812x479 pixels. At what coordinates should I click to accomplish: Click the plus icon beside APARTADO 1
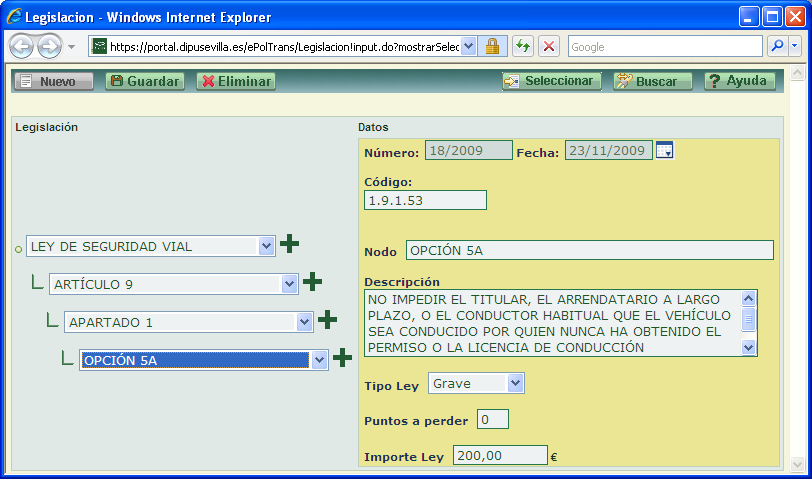click(x=327, y=320)
